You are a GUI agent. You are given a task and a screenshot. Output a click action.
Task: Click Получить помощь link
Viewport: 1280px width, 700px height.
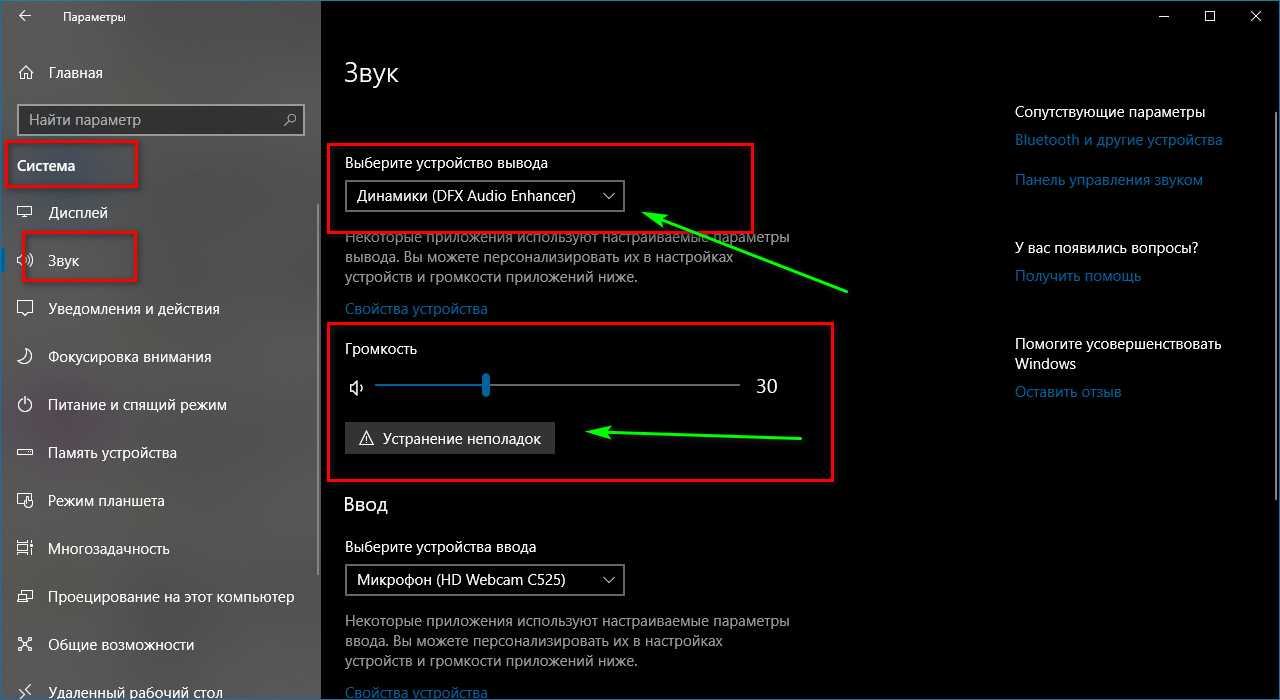pyautogui.click(x=1078, y=276)
